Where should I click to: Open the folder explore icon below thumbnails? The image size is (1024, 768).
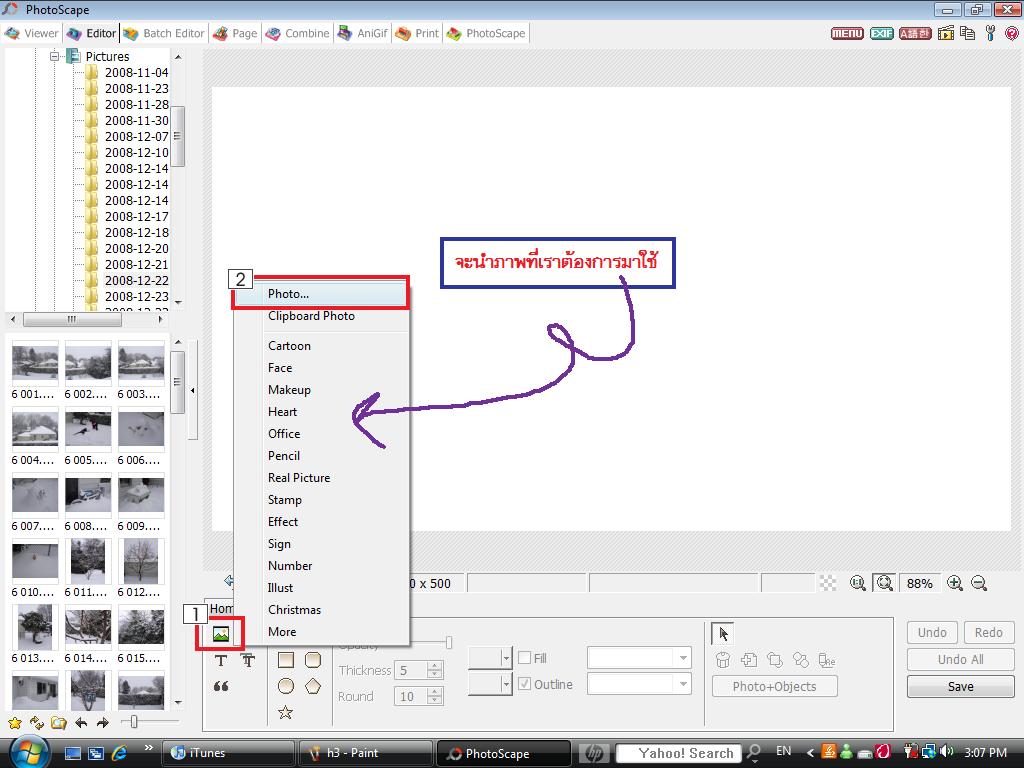click(59, 723)
